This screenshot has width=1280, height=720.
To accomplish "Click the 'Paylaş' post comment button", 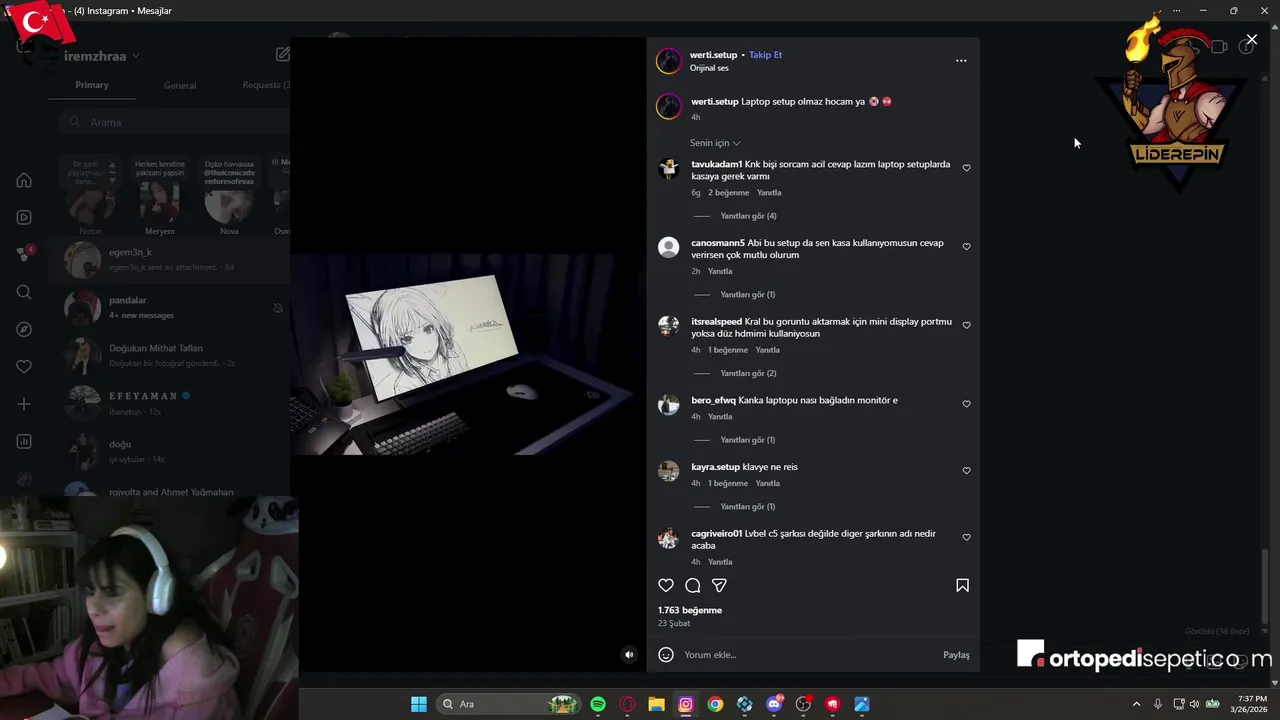I will click(956, 655).
